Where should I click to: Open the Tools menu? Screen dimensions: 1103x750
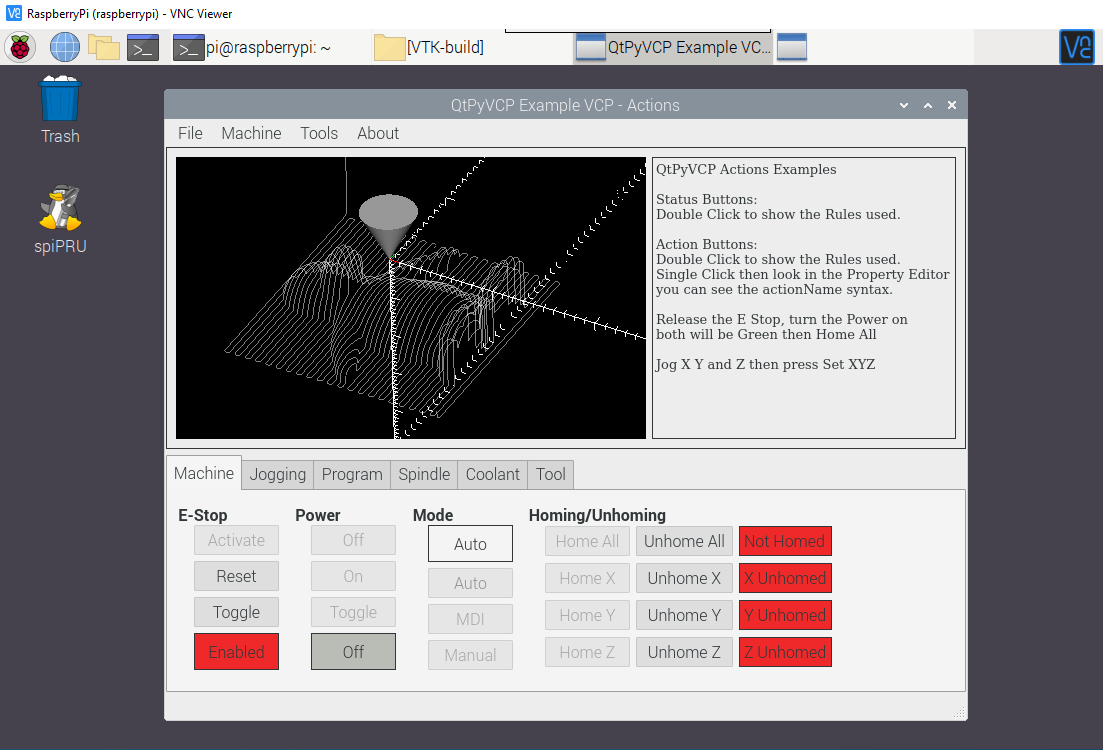(319, 133)
